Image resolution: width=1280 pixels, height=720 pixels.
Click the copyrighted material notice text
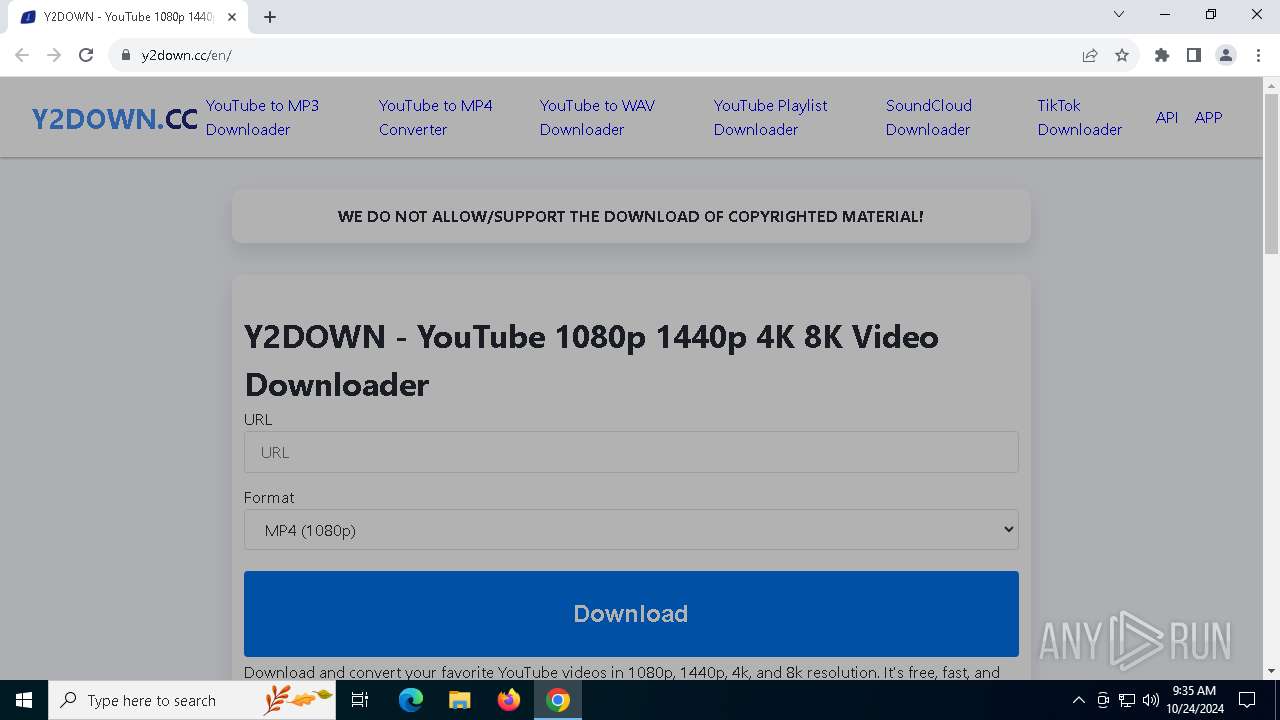click(631, 216)
